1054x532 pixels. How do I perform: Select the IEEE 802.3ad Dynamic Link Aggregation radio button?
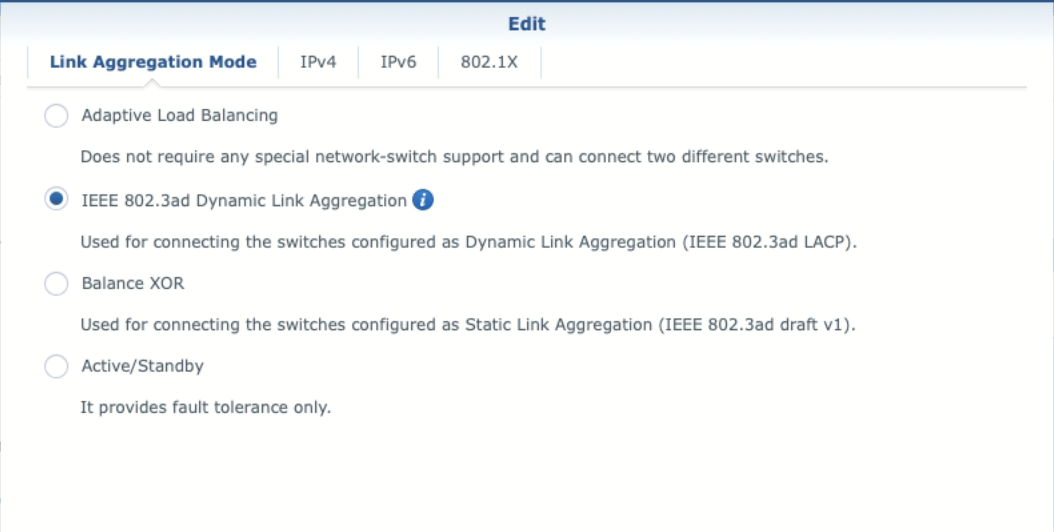pos(57,200)
